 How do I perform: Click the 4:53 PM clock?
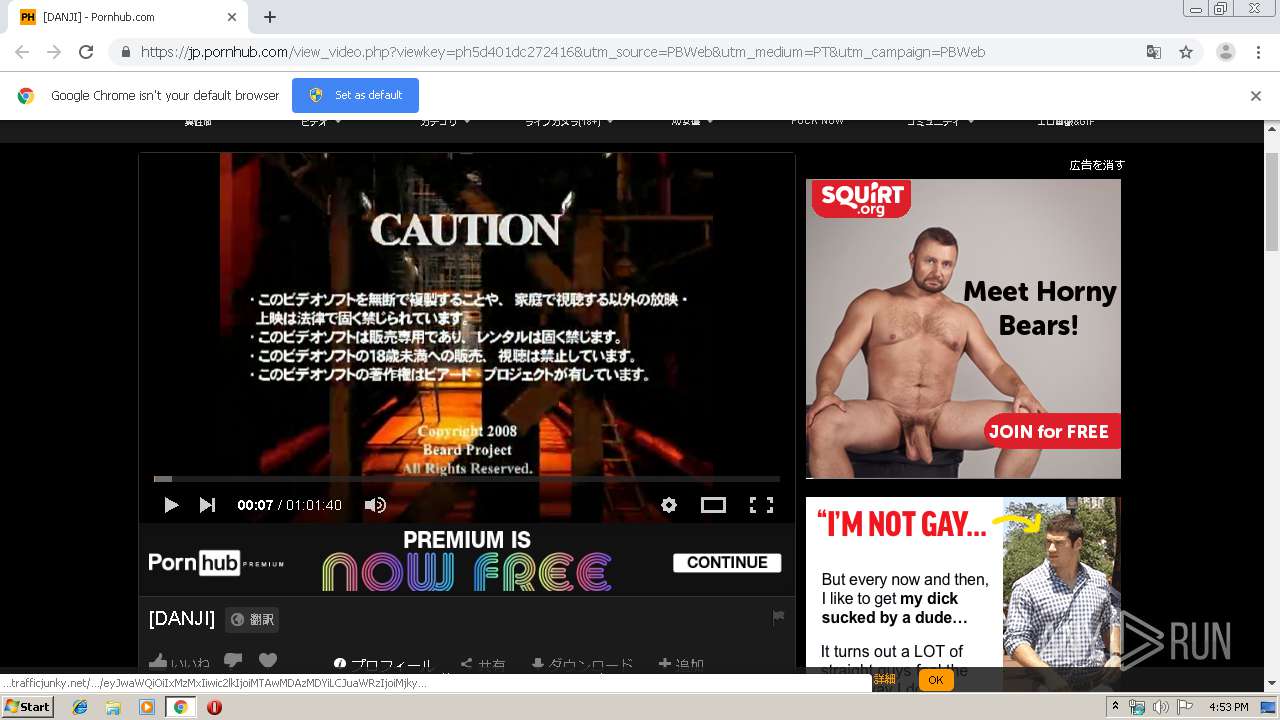point(1228,707)
